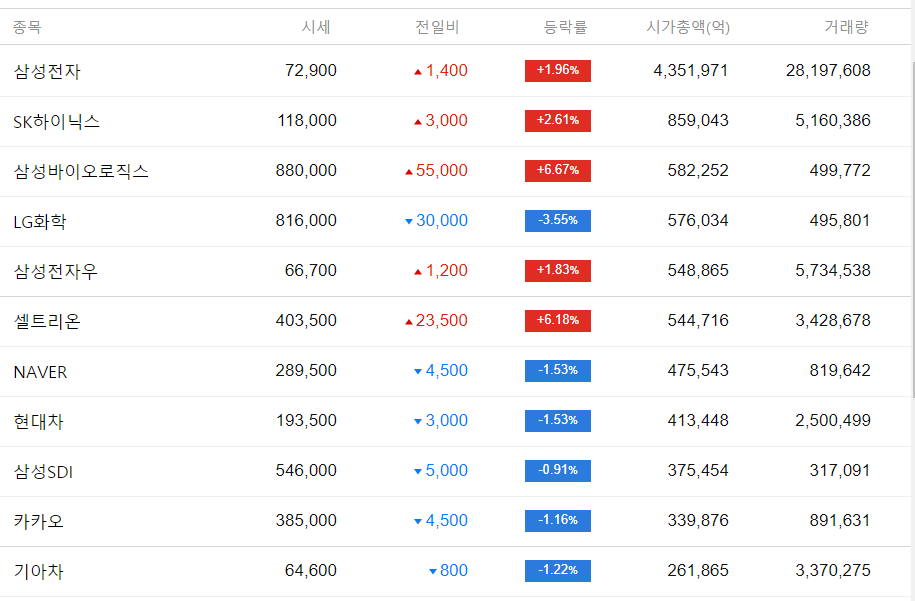Click the 2,500,499 volume value
The height and width of the screenshot is (601, 915).
pyautogui.click(x=833, y=421)
